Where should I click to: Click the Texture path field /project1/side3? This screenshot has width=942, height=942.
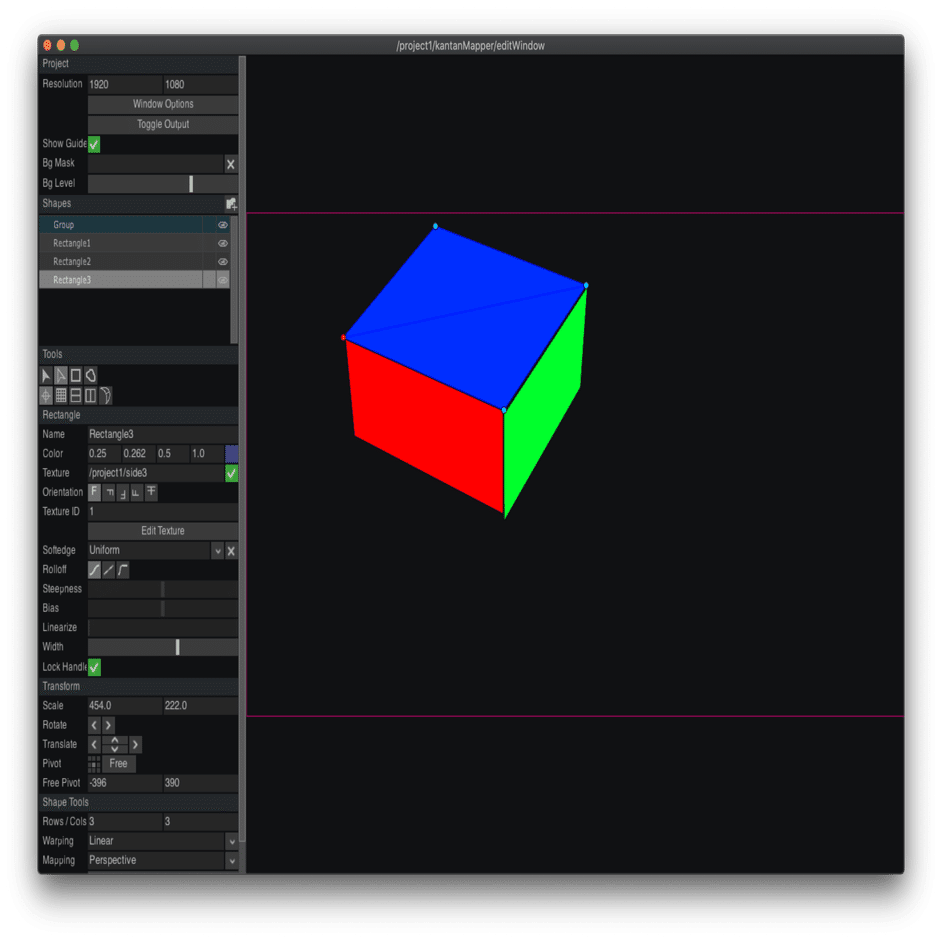[x=156, y=473]
